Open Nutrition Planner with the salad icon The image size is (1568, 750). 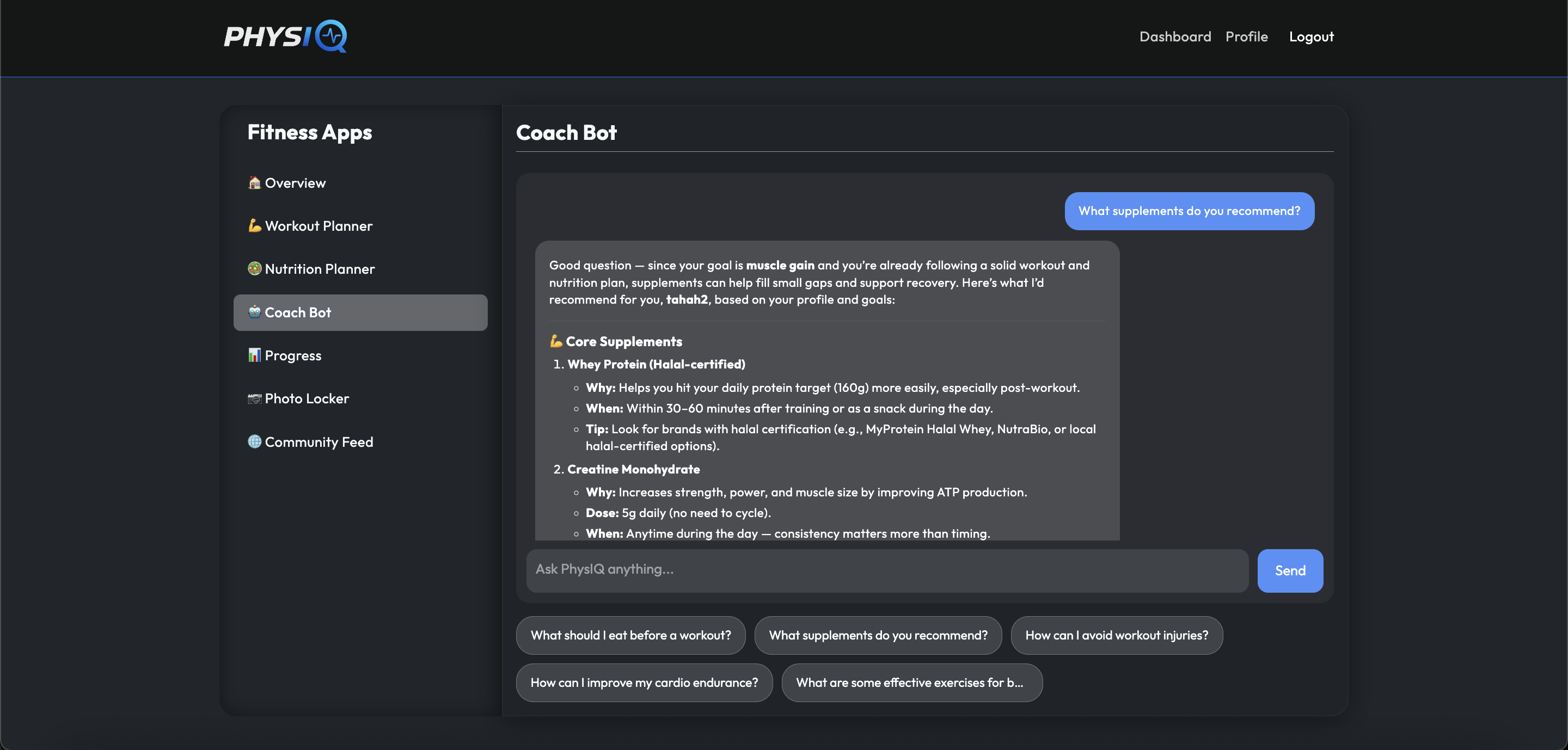tap(254, 268)
